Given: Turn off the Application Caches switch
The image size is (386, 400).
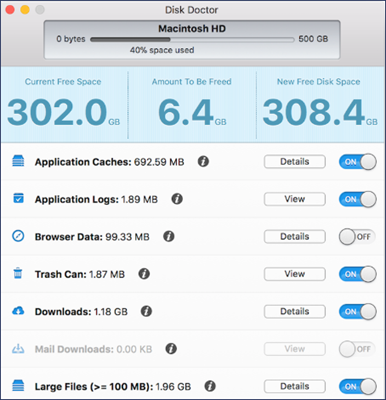Looking at the screenshot, I should 358,162.
